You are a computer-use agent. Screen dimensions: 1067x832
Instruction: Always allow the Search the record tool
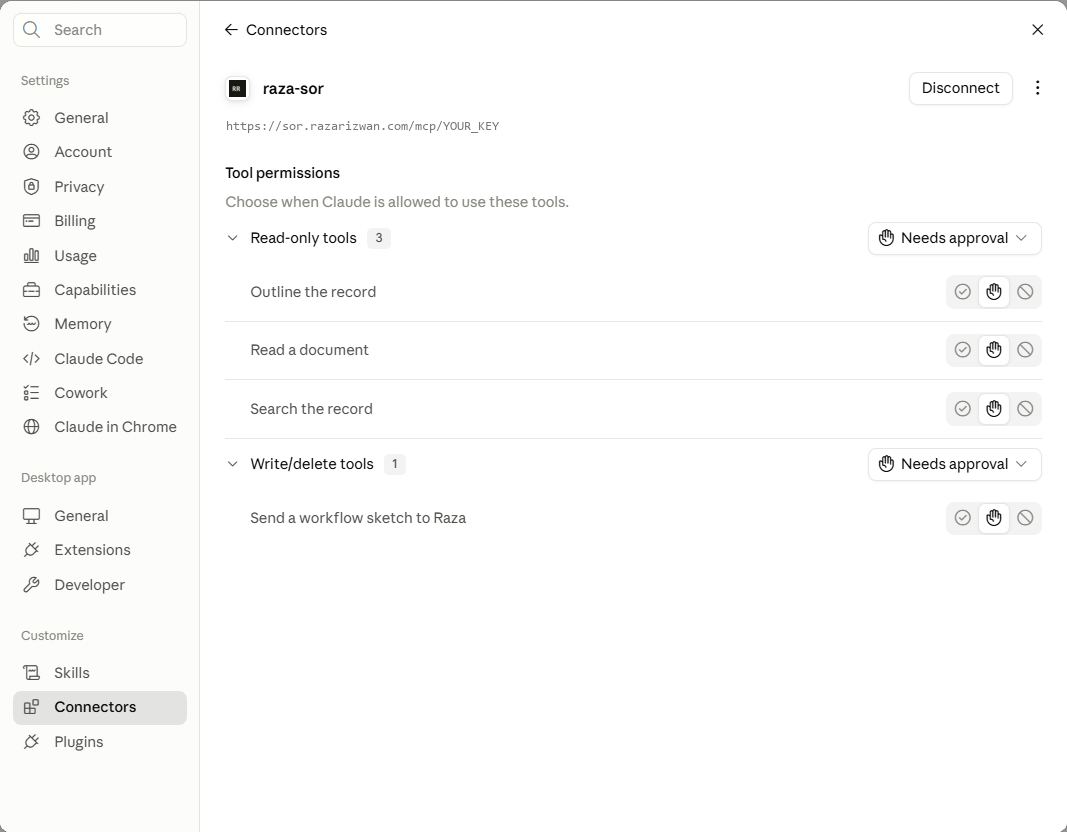[x=962, y=409]
